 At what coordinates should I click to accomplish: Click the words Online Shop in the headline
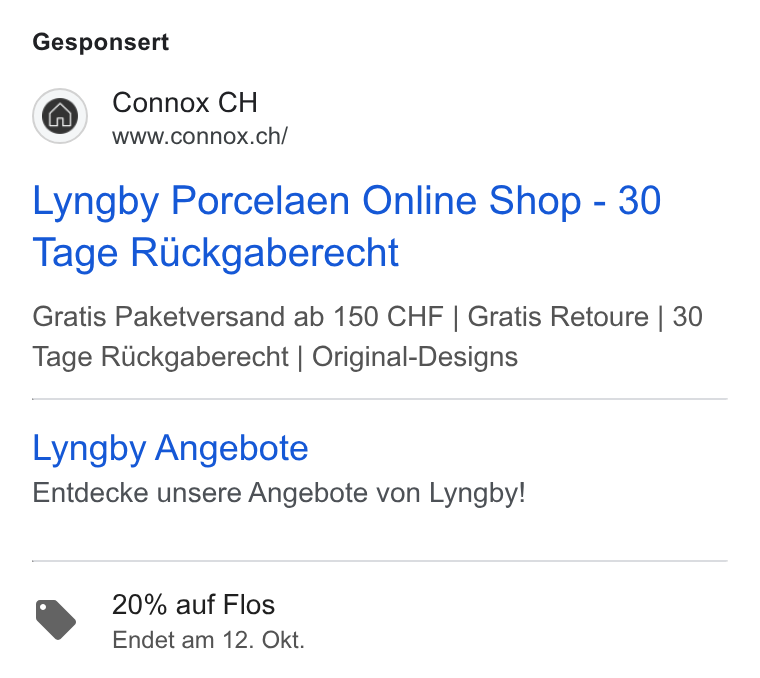coord(472,201)
